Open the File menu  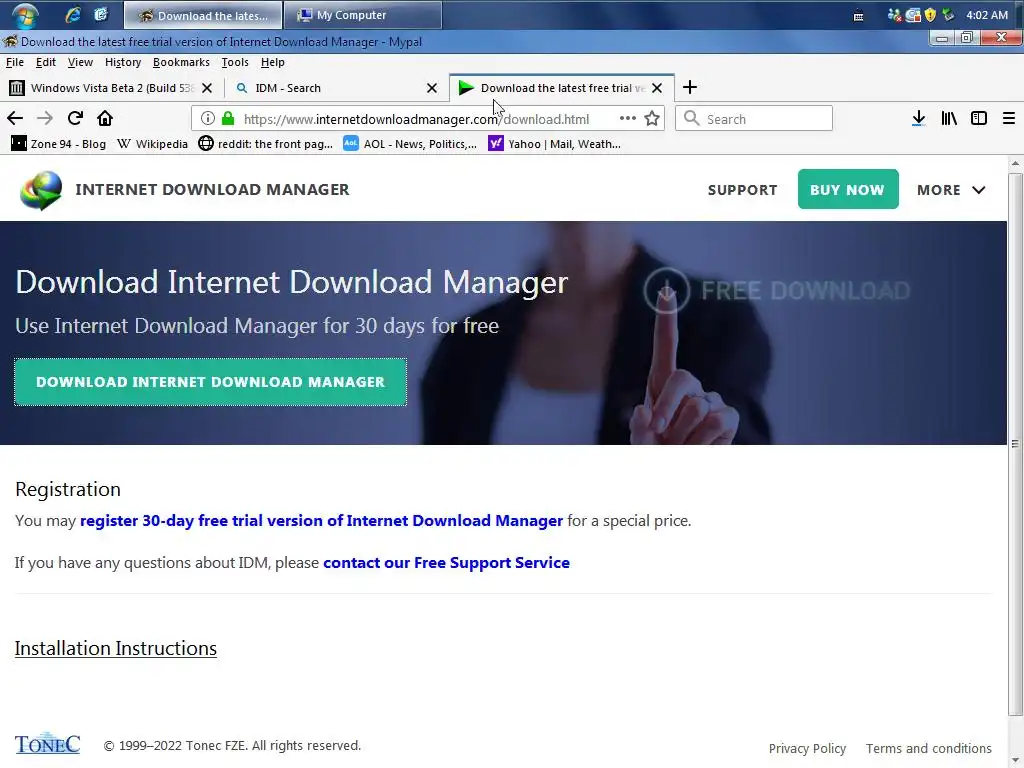14,62
